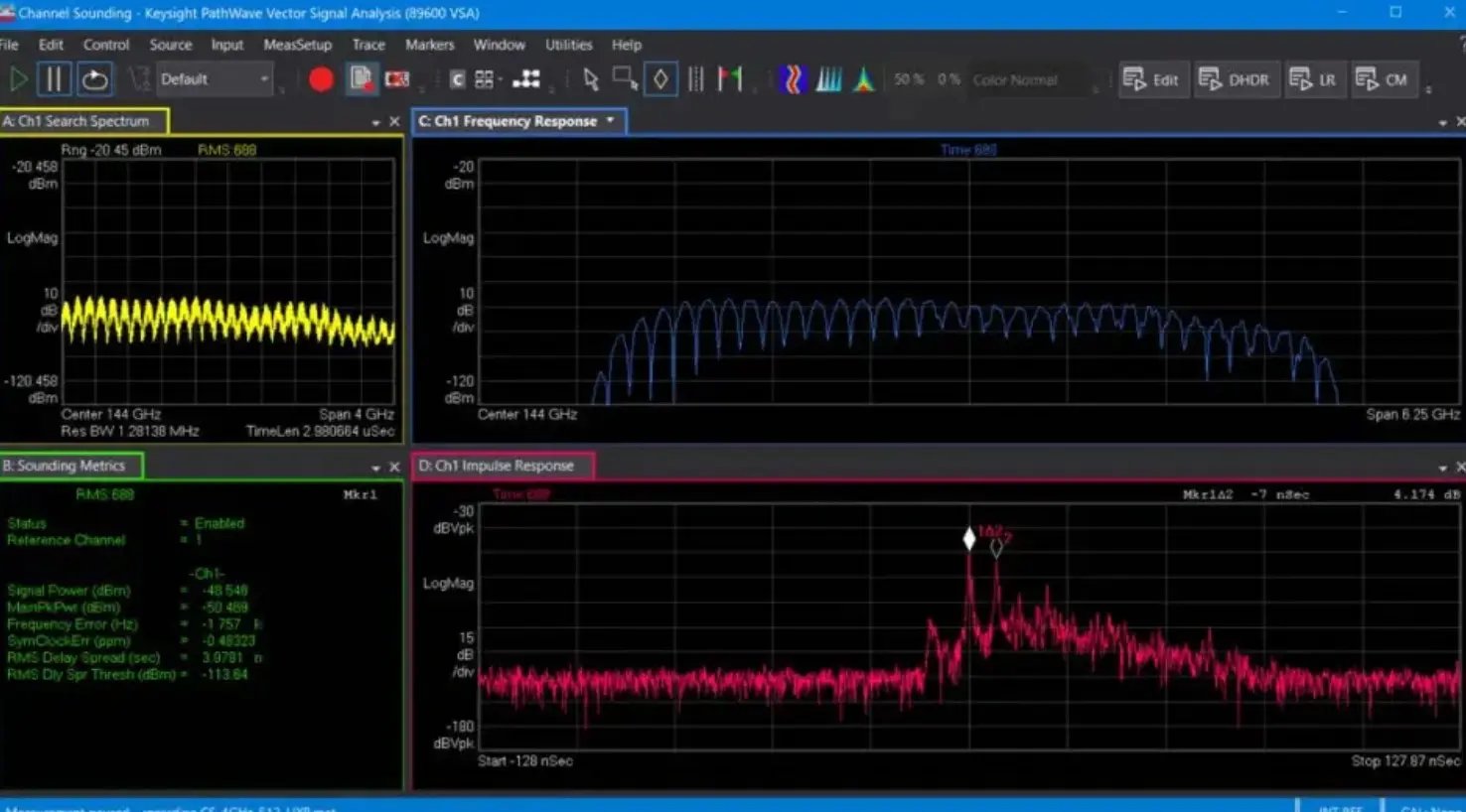Select the A: Ch1 Search Spectrum tab
Viewport: 1466px width, 812px height.
(x=83, y=121)
